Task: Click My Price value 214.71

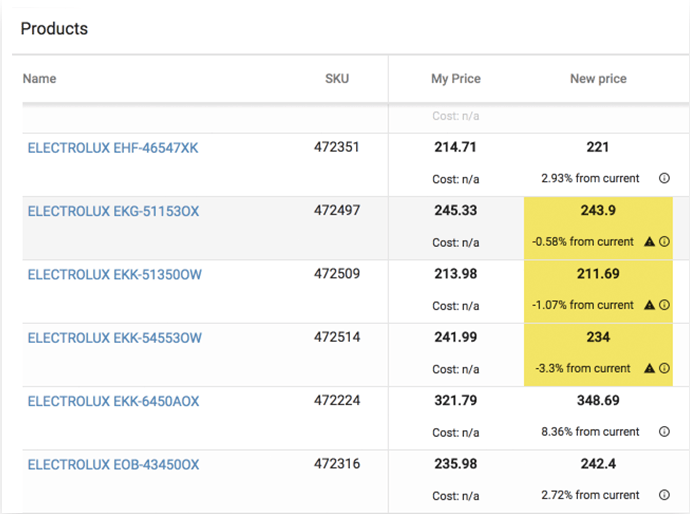Action: point(455,147)
